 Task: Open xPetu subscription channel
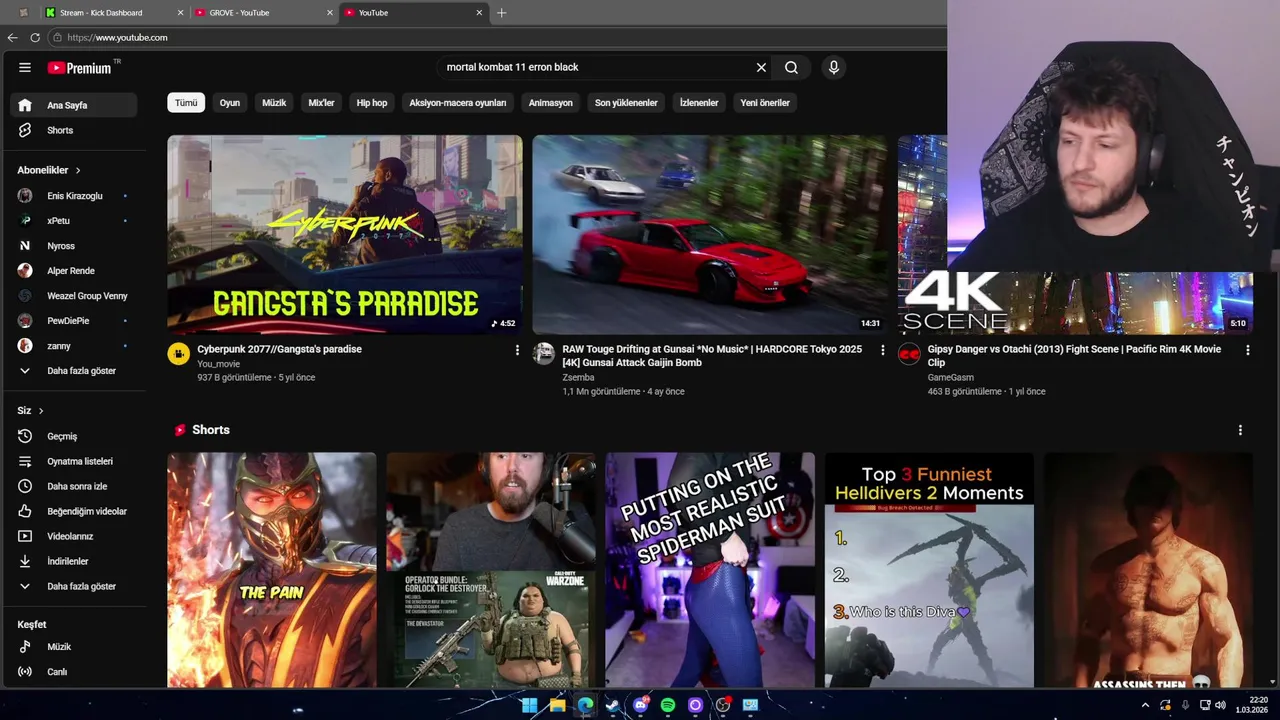pyautogui.click(x=73, y=221)
